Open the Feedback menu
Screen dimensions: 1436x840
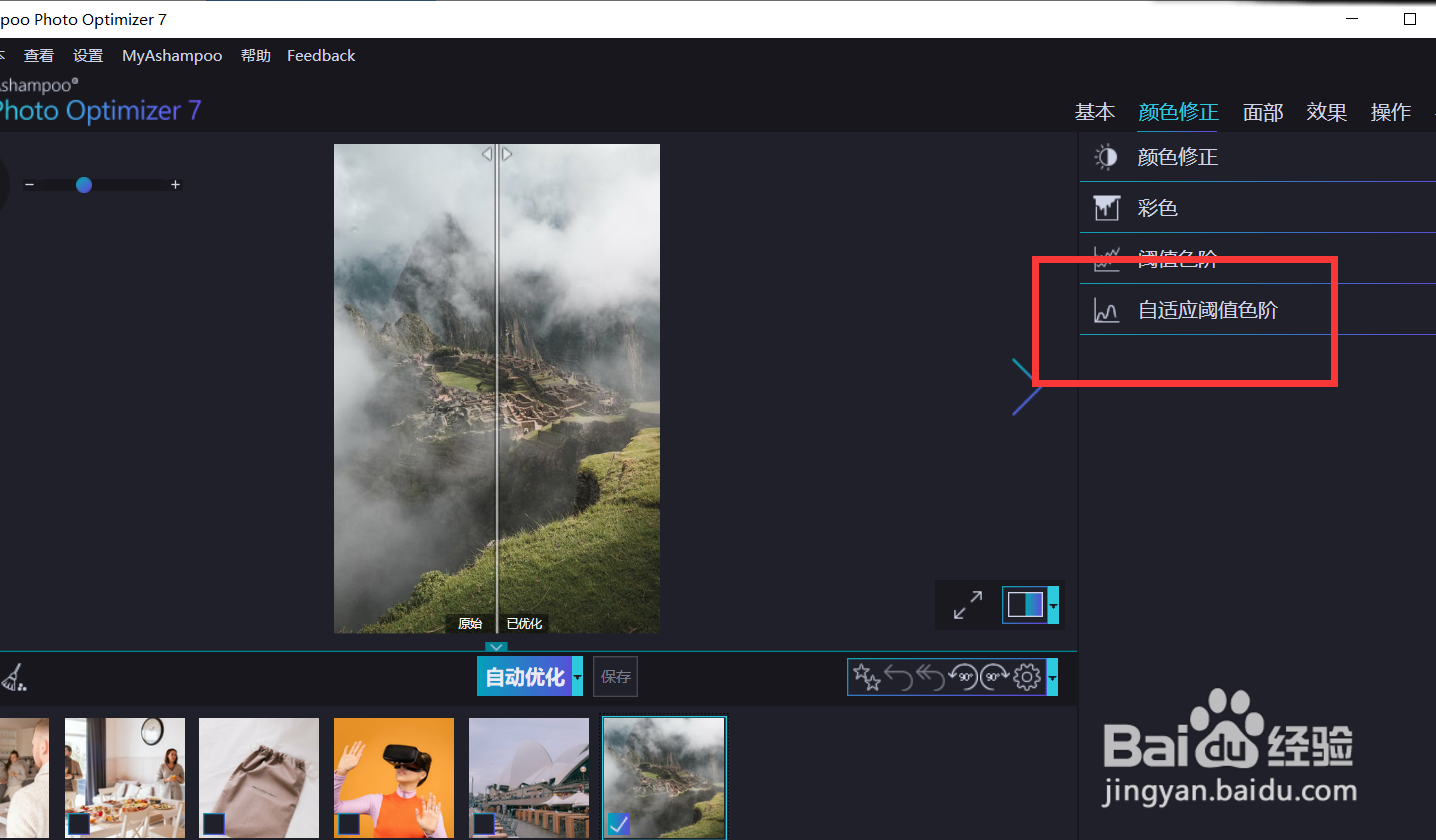pos(321,56)
